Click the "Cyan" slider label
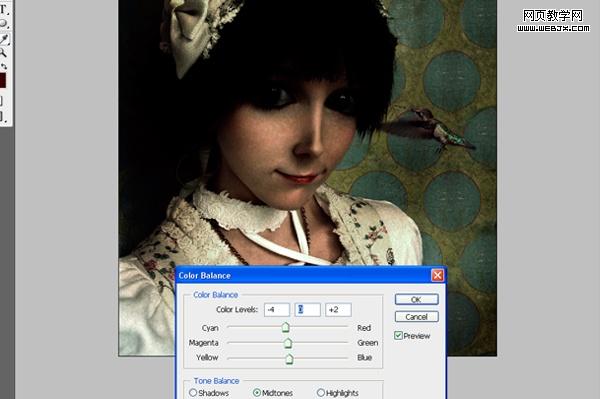 tap(210, 328)
